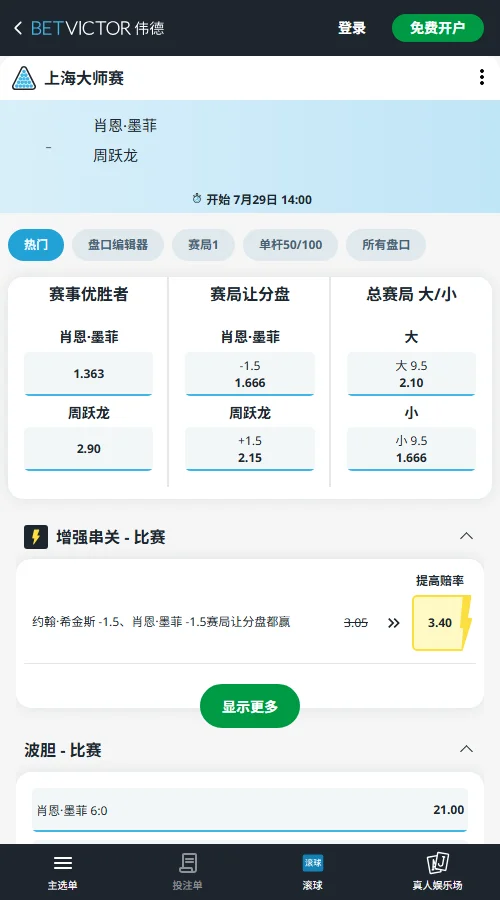Screen dimensions: 500x900
Task: Click the 赛事优胜者 market heading
Action: pyautogui.click(x=88, y=294)
